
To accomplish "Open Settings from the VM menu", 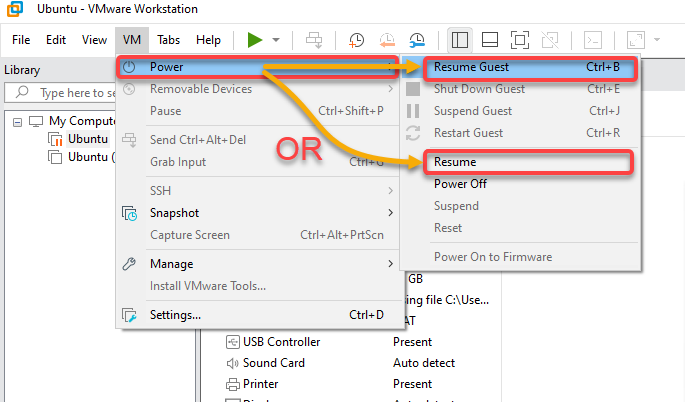I will tap(258, 315).
